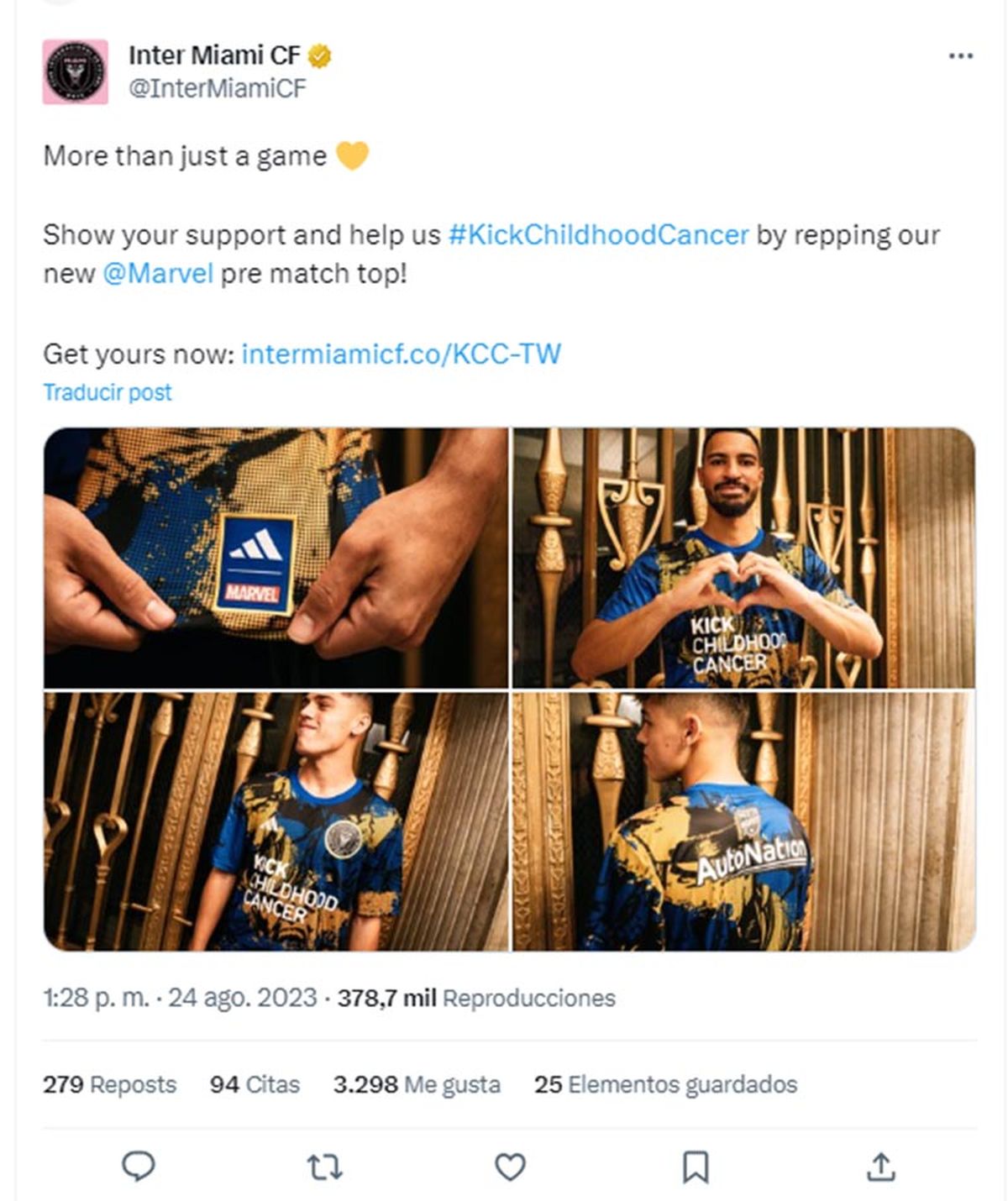Click Traducir post to translate

pos(108,392)
